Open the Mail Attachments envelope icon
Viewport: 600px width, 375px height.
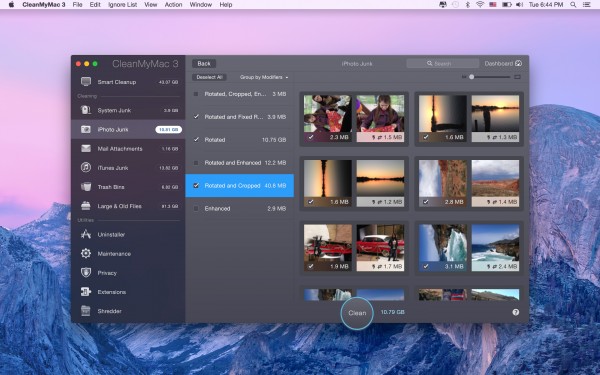[x=86, y=148]
